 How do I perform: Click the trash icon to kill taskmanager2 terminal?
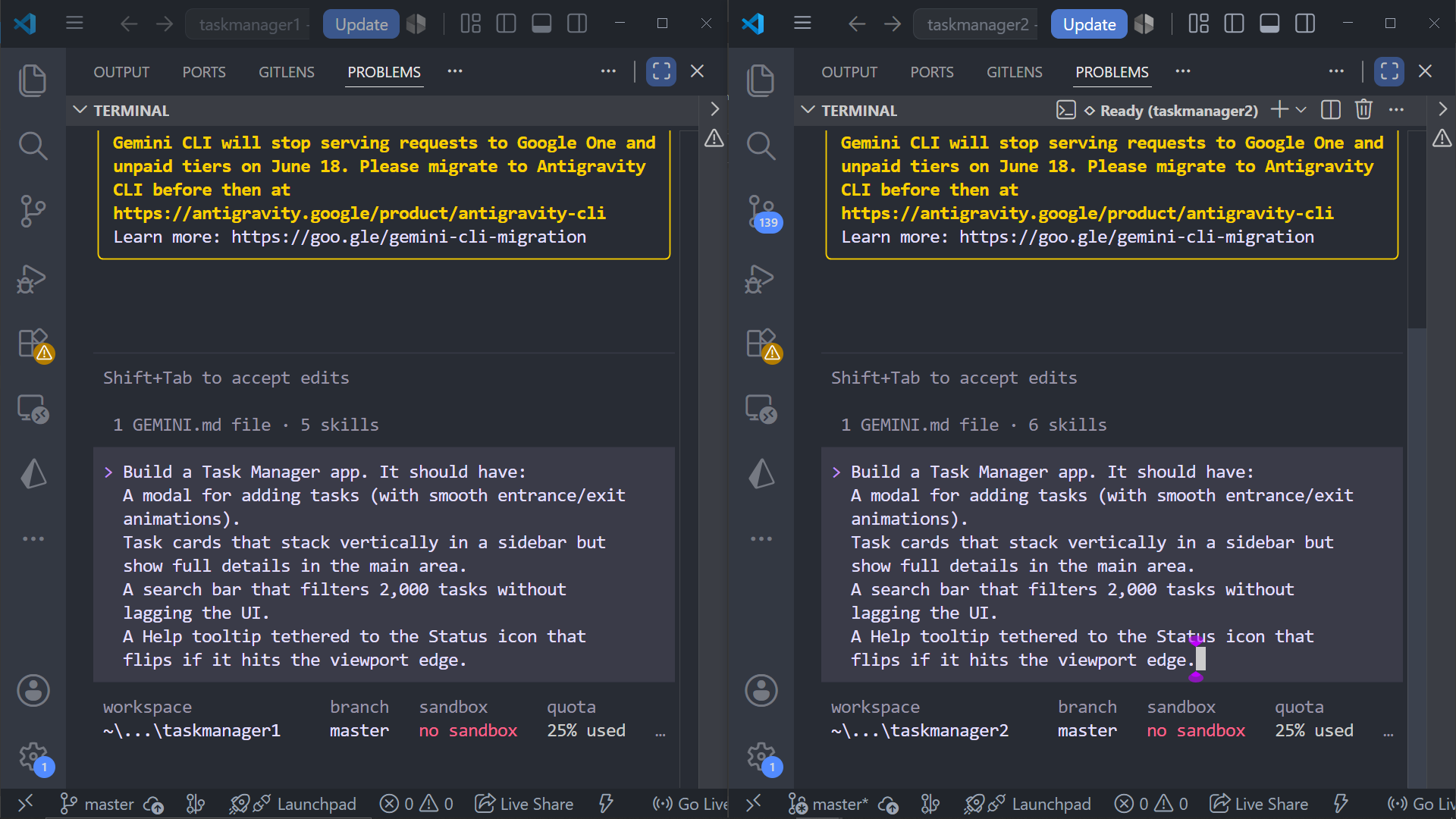tap(1363, 110)
